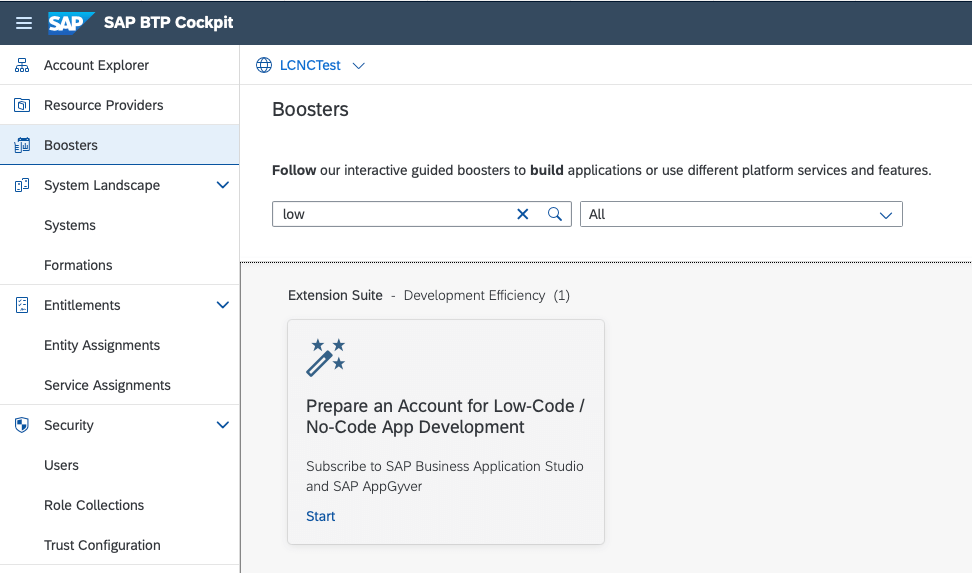972x573 pixels.
Task: Open the Prepare an Account booster title
Action: pyautogui.click(x=445, y=416)
